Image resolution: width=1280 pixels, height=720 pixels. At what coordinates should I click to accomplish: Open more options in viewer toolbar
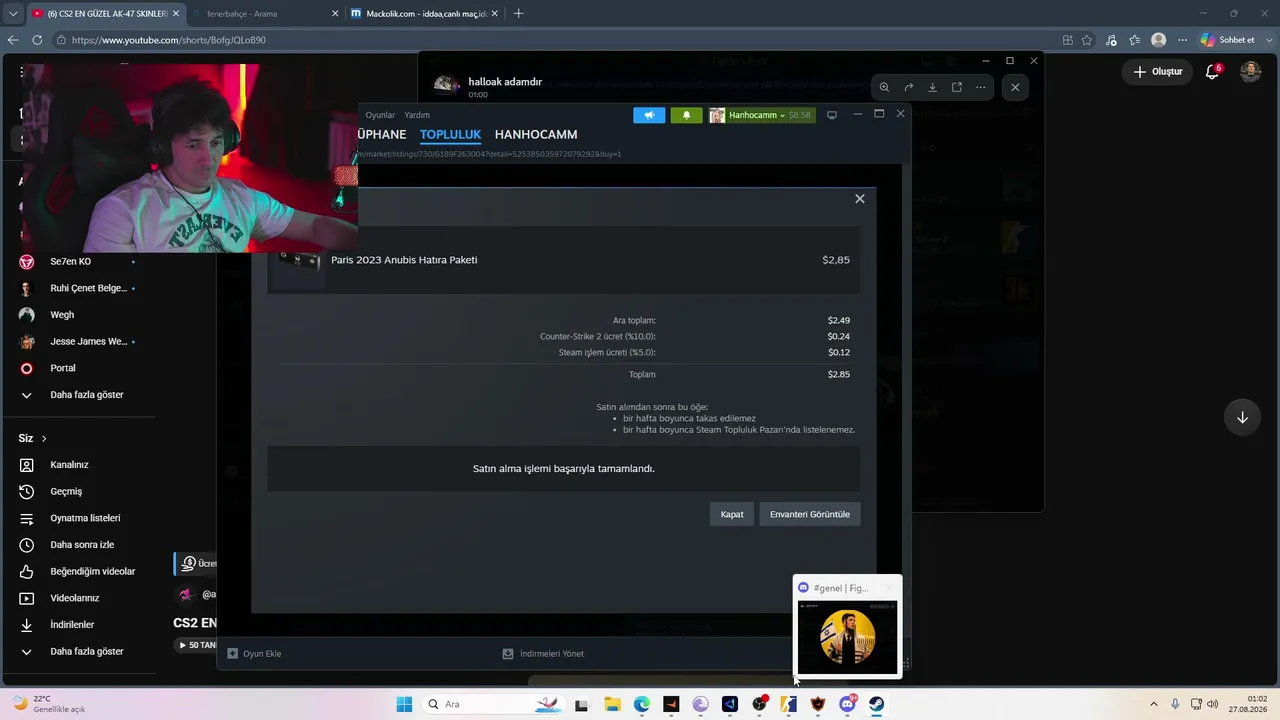click(980, 87)
